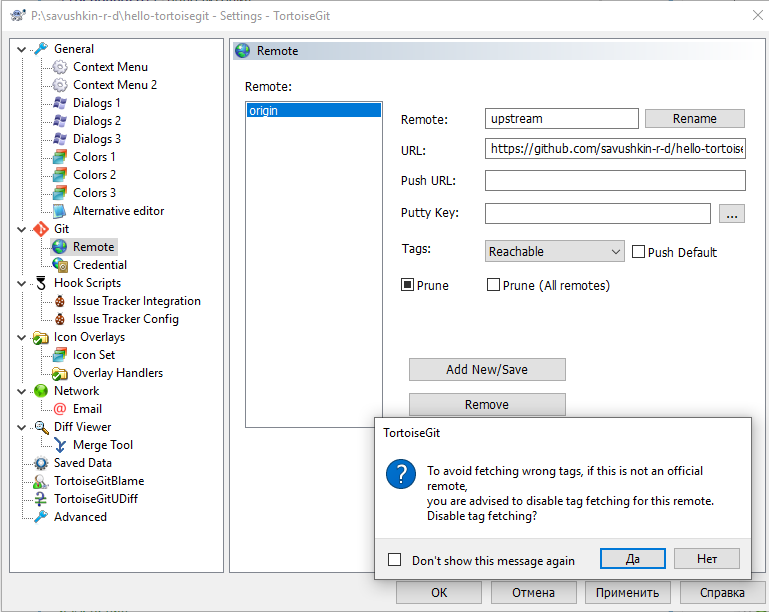The width and height of the screenshot is (769, 612).
Task: Click the Credential globe-lock icon
Action: pyautogui.click(x=60, y=265)
